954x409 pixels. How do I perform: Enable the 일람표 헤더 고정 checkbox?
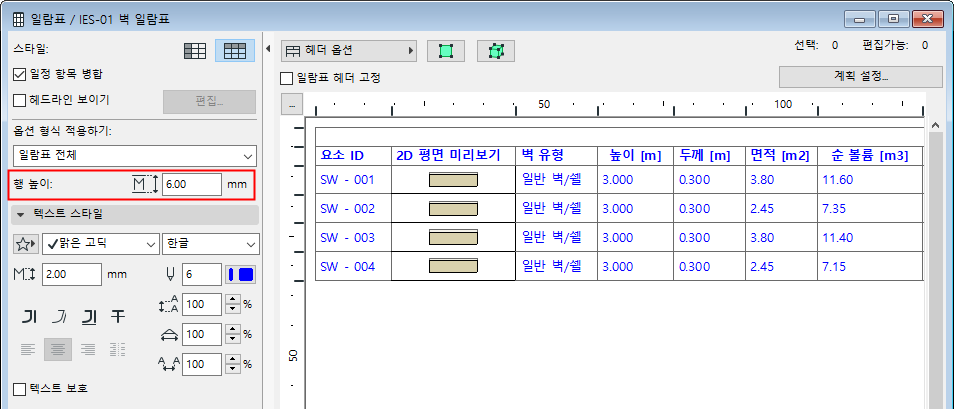coord(286,79)
